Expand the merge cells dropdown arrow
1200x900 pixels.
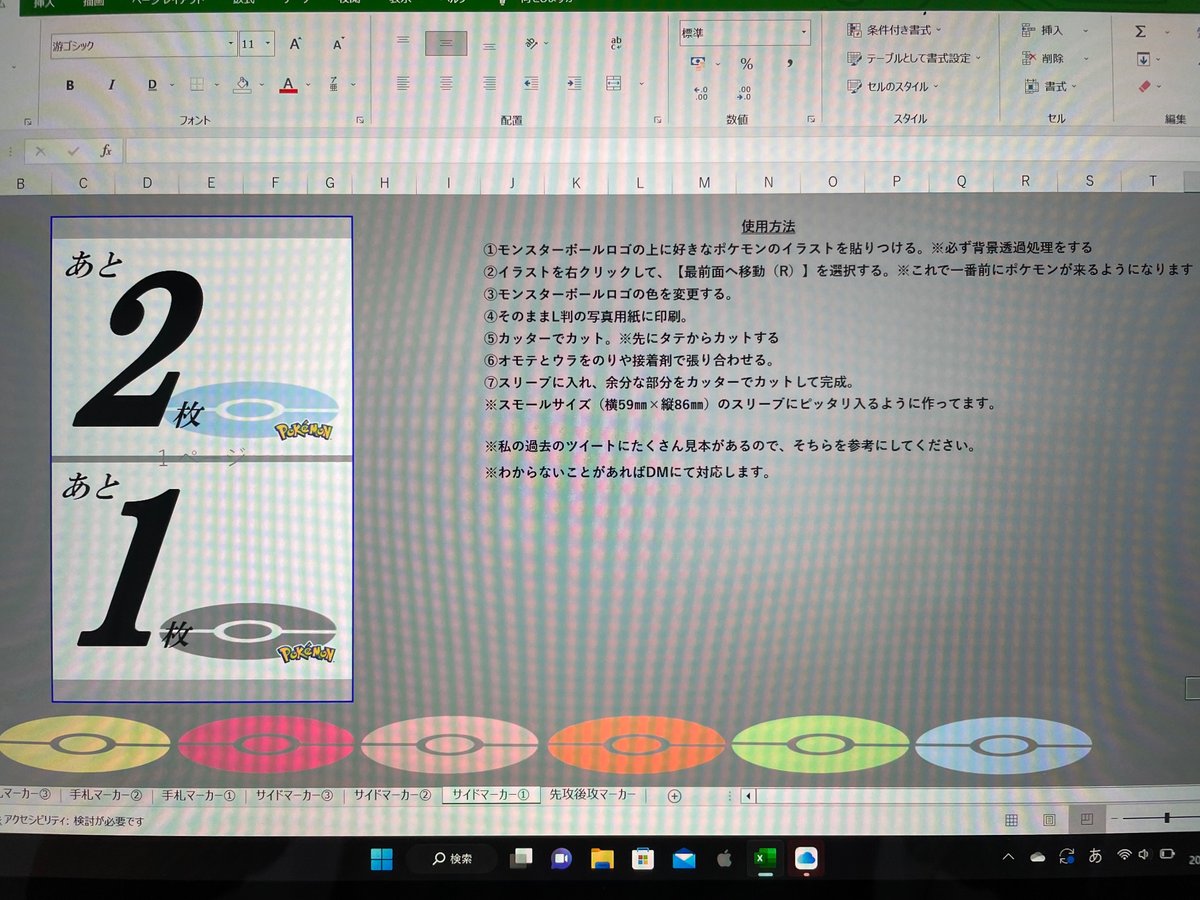click(640, 84)
